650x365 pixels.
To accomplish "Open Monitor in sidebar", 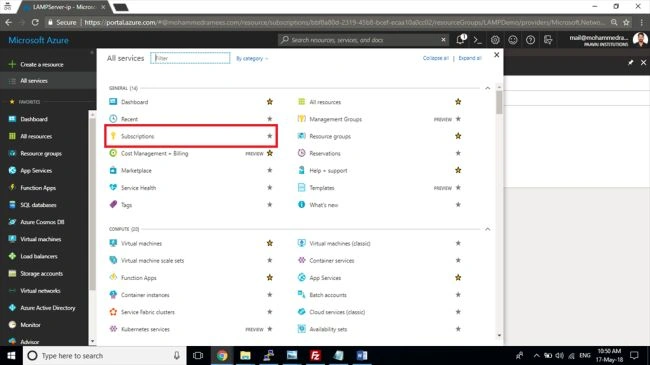I will (x=30, y=325).
